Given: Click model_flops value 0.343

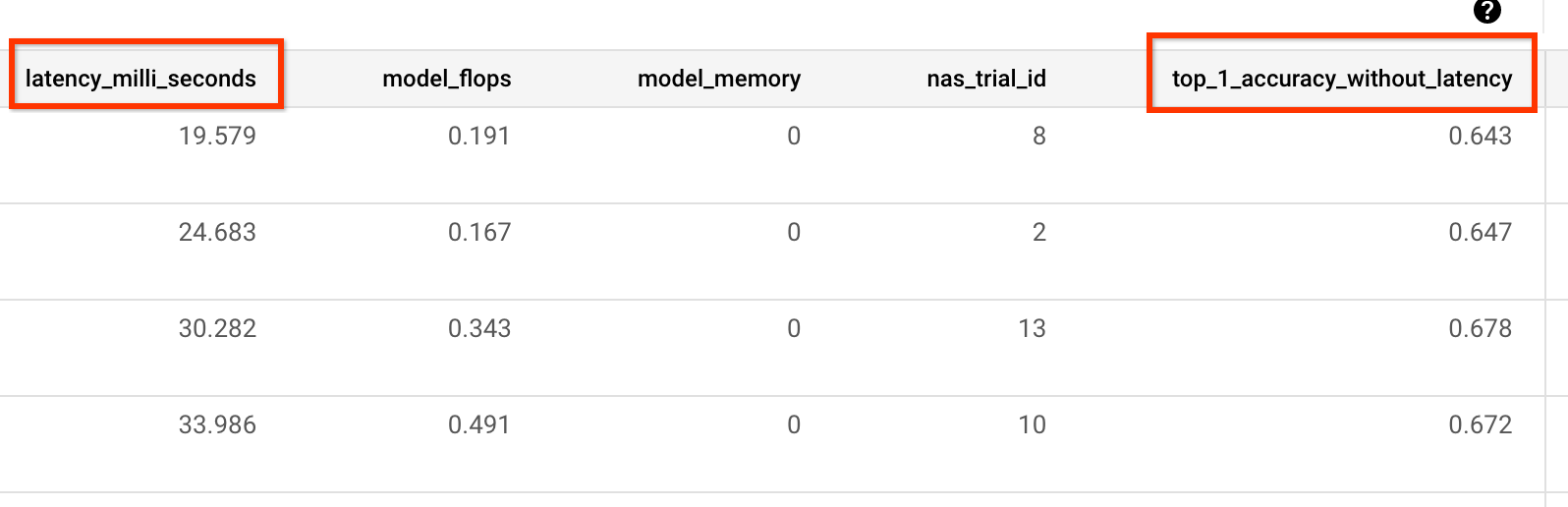Looking at the screenshot, I should [479, 328].
